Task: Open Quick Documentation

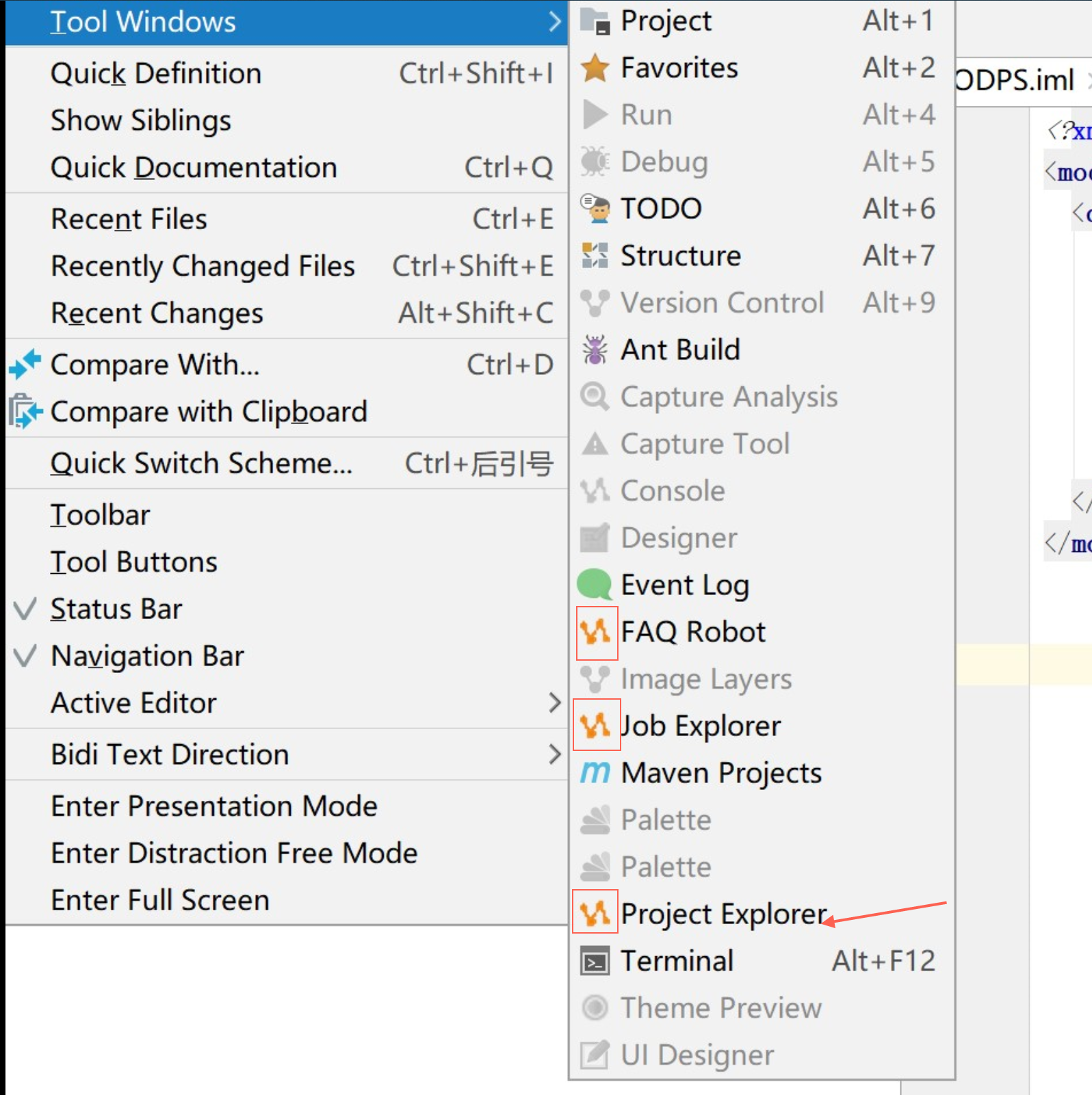Action: pyautogui.click(x=287, y=168)
